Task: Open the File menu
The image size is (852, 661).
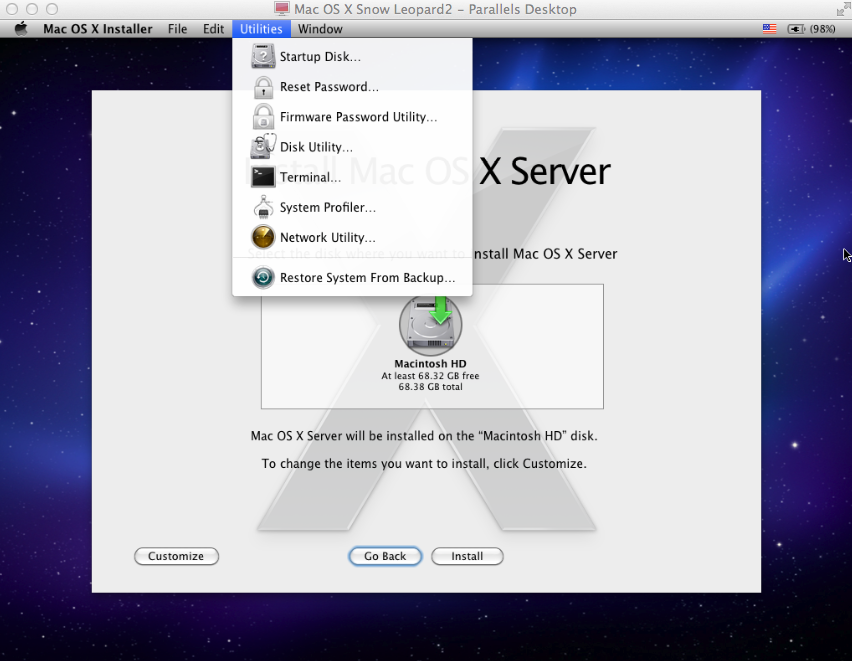Action: [x=177, y=29]
